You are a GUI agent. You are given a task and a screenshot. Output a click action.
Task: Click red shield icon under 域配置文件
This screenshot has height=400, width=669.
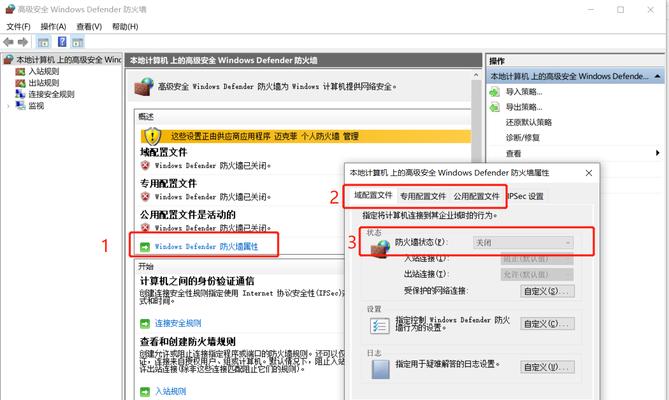coord(145,165)
